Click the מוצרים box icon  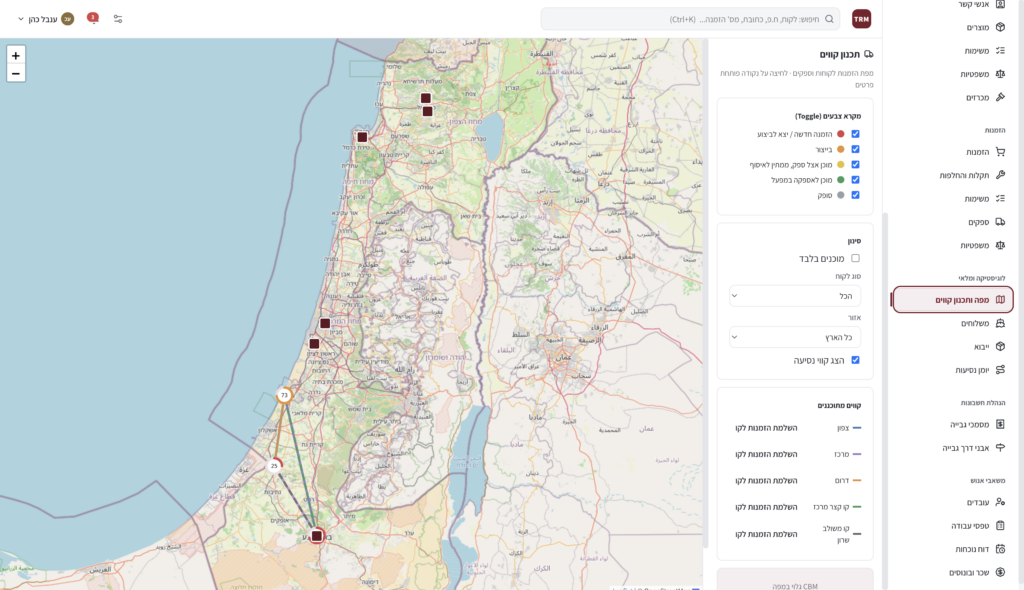click(x=1000, y=27)
